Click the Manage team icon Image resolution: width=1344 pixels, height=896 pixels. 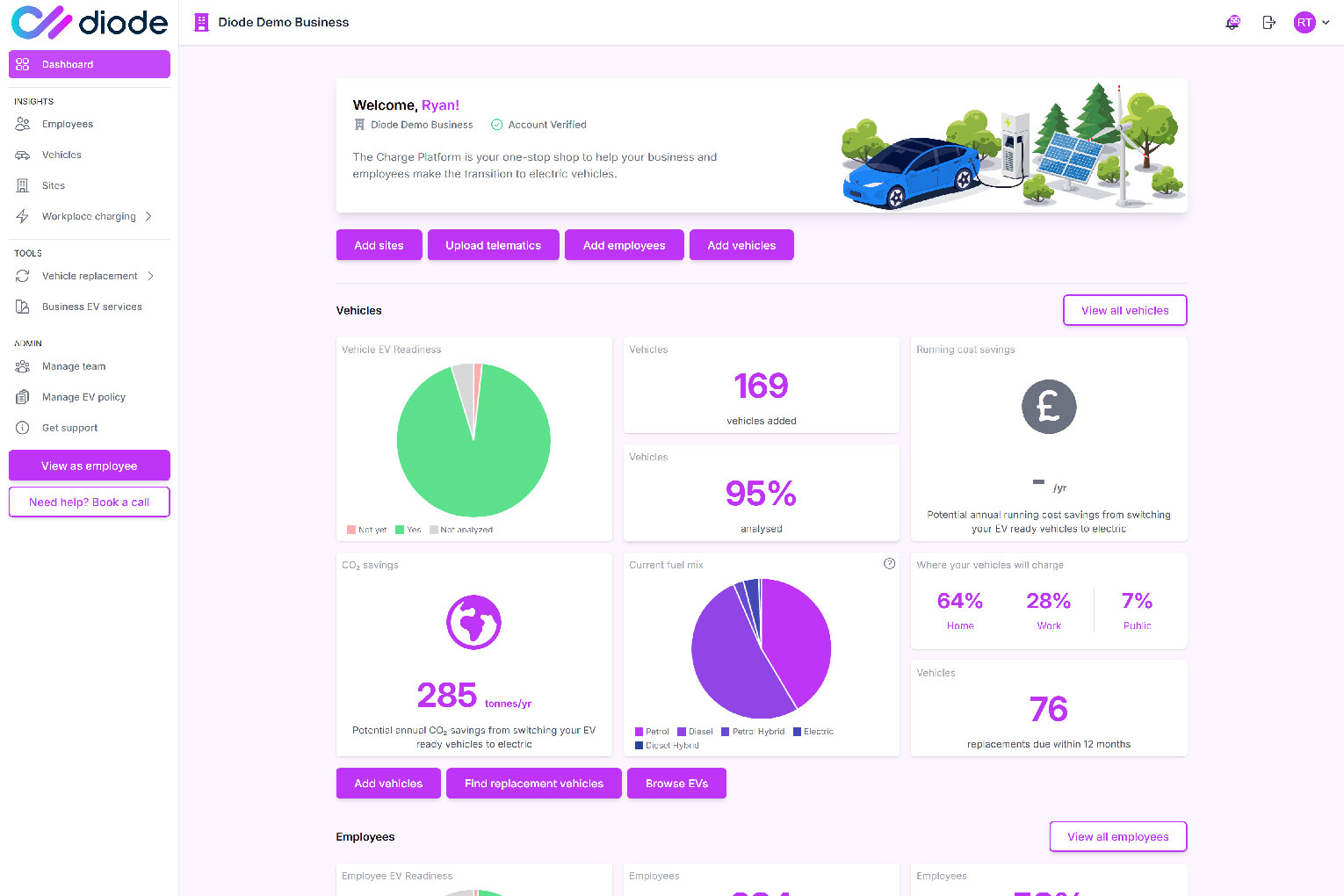point(23,366)
